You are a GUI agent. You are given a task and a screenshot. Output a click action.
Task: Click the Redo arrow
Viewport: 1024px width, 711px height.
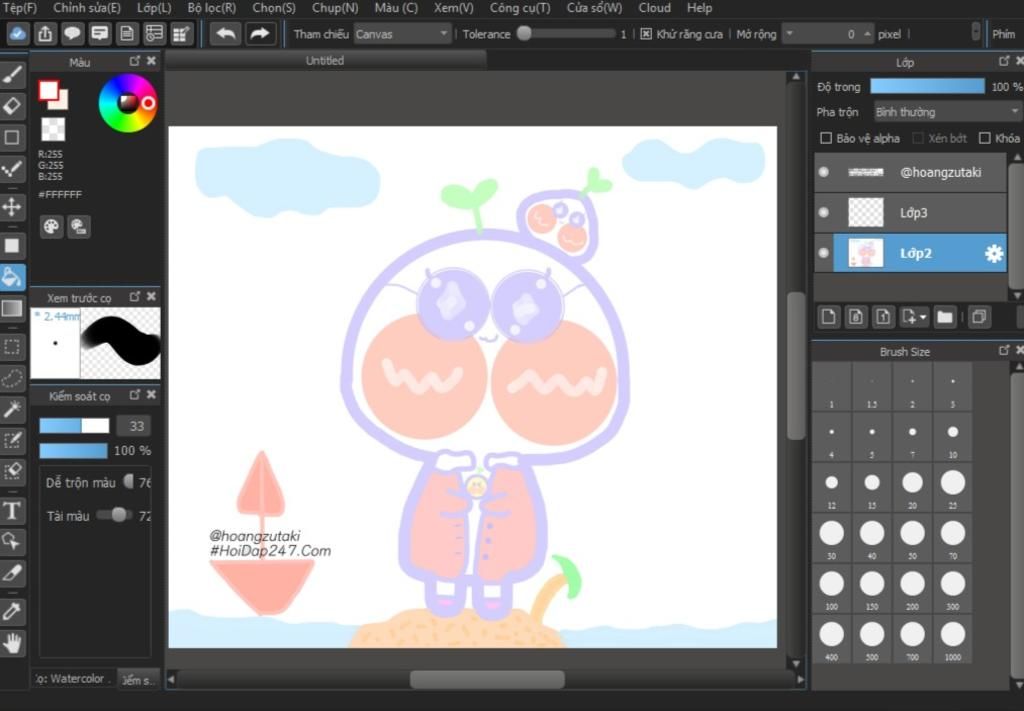coord(260,34)
